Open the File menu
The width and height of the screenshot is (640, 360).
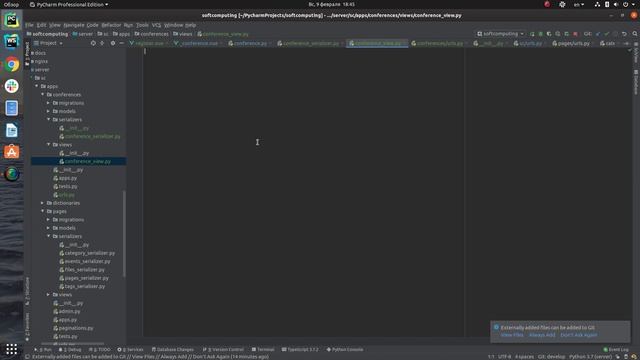click(29, 25)
